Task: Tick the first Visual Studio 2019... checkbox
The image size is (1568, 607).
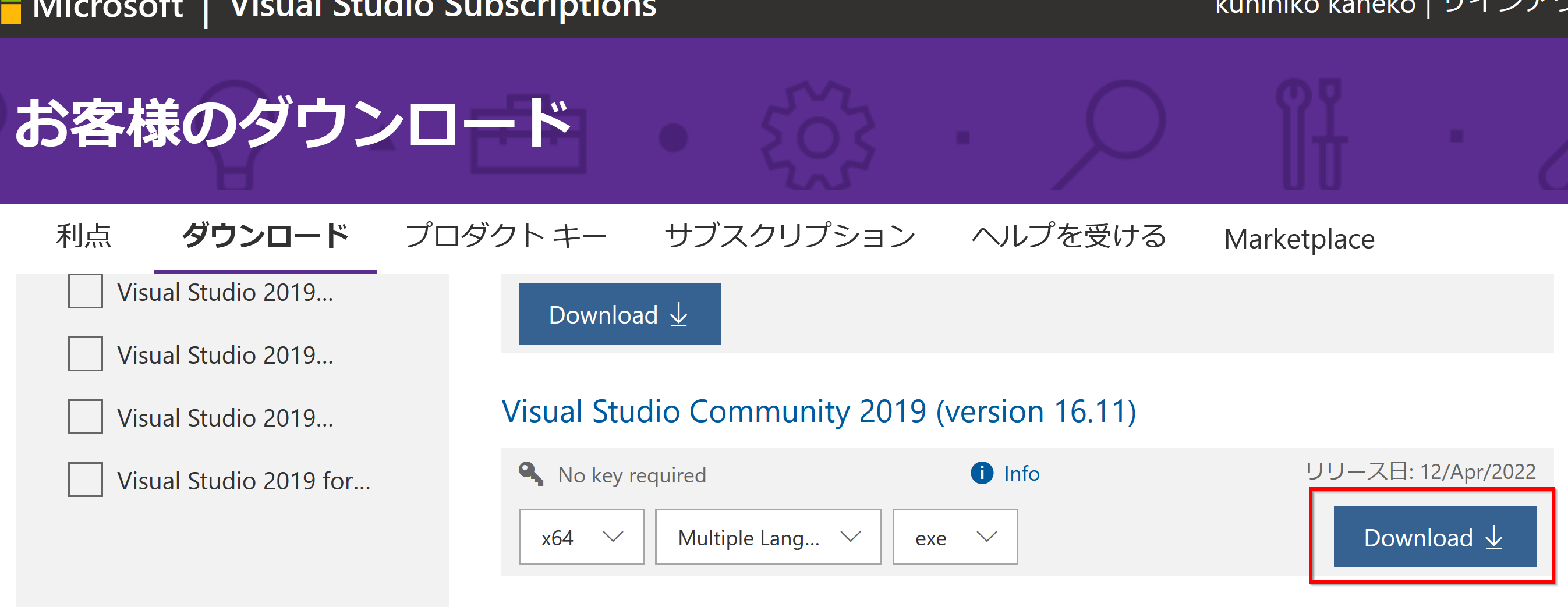Action: coord(85,291)
